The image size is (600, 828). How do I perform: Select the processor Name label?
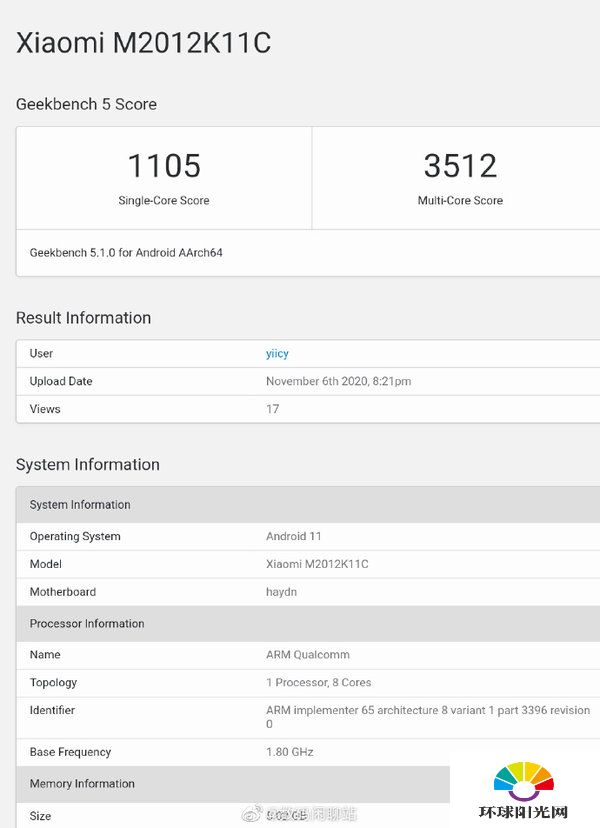45,655
